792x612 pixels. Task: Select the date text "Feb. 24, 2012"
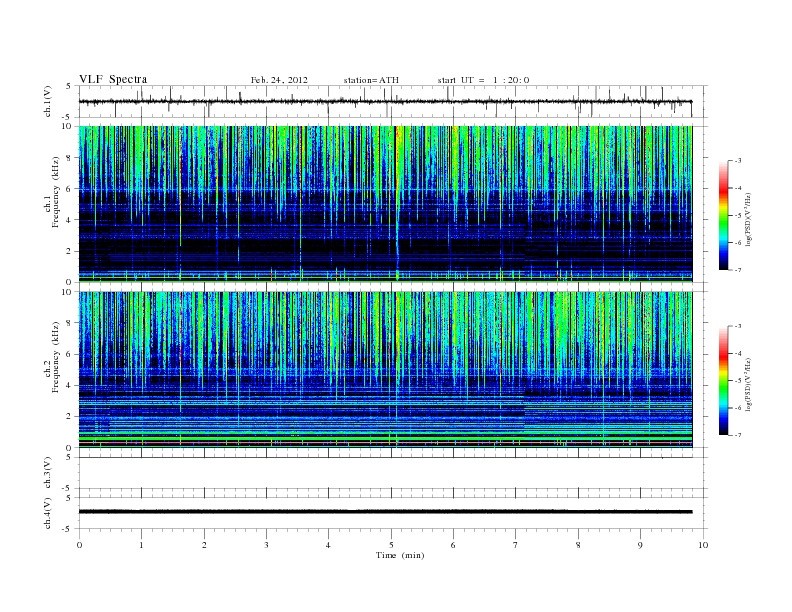tap(279, 80)
